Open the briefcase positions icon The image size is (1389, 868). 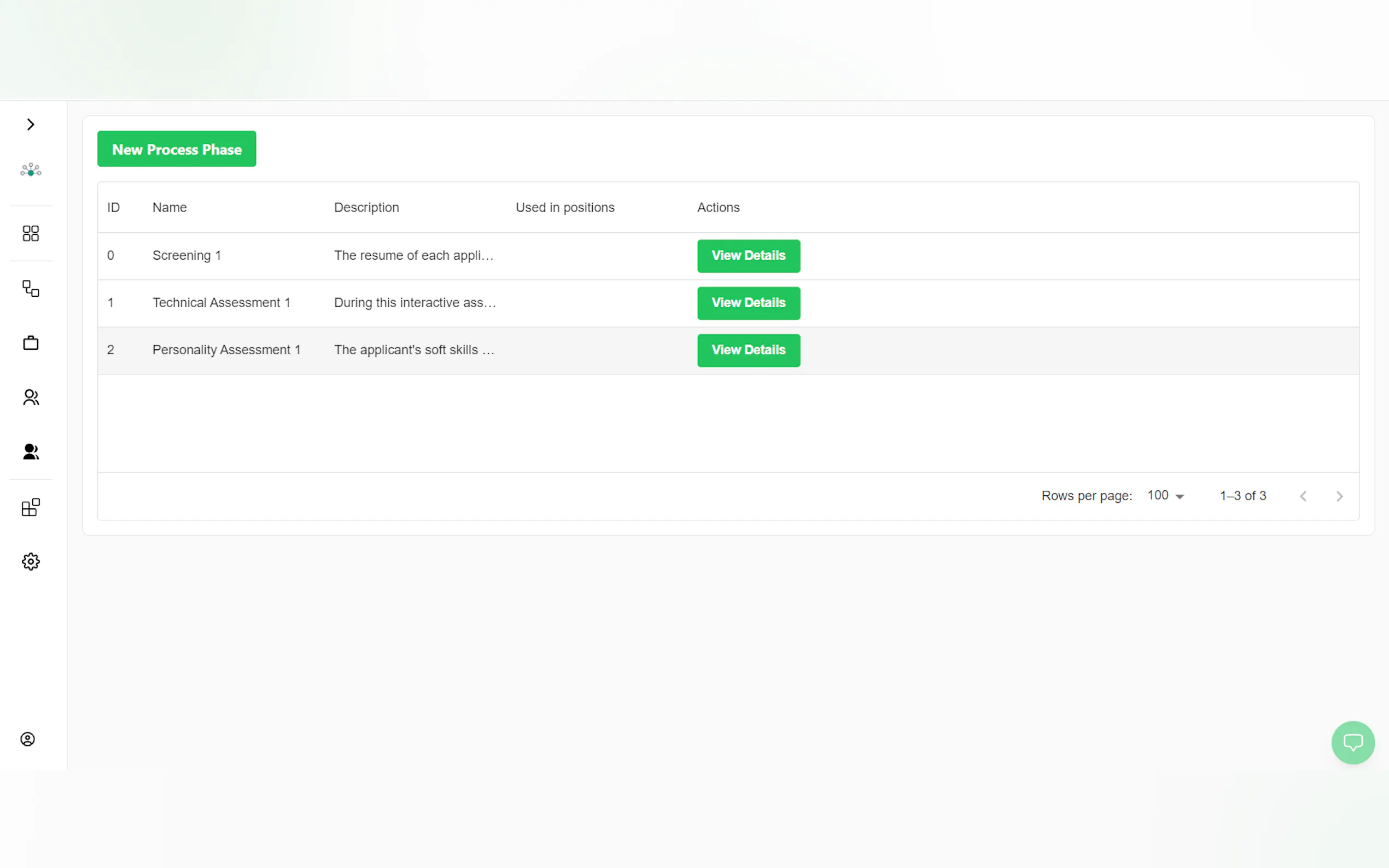coord(31,343)
